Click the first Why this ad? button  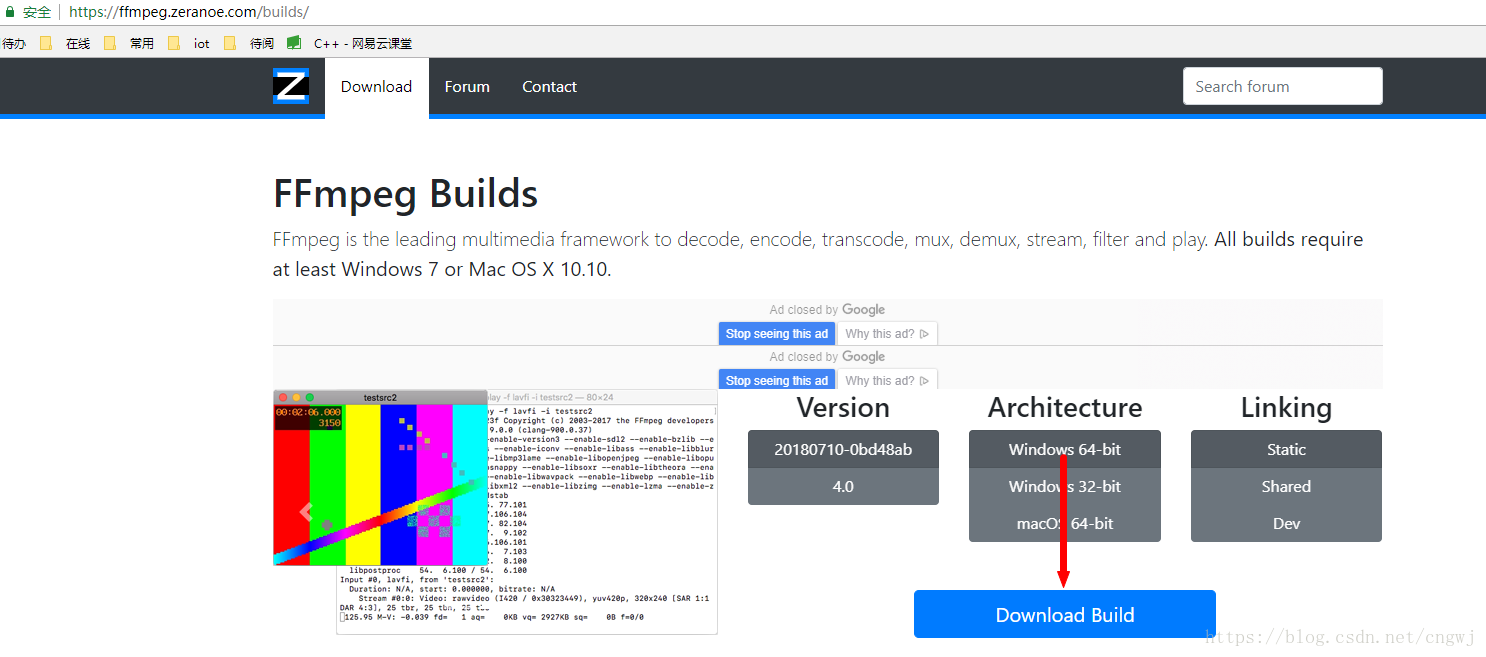[x=887, y=333]
